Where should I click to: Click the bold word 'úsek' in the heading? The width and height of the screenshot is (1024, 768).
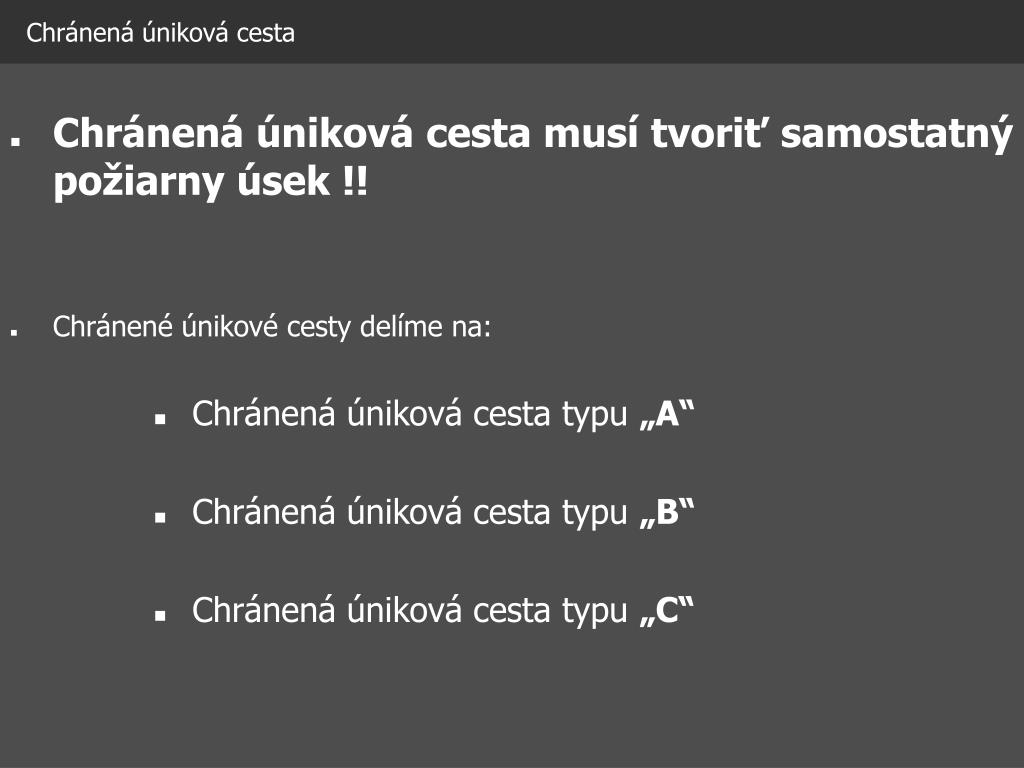click(x=283, y=181)
